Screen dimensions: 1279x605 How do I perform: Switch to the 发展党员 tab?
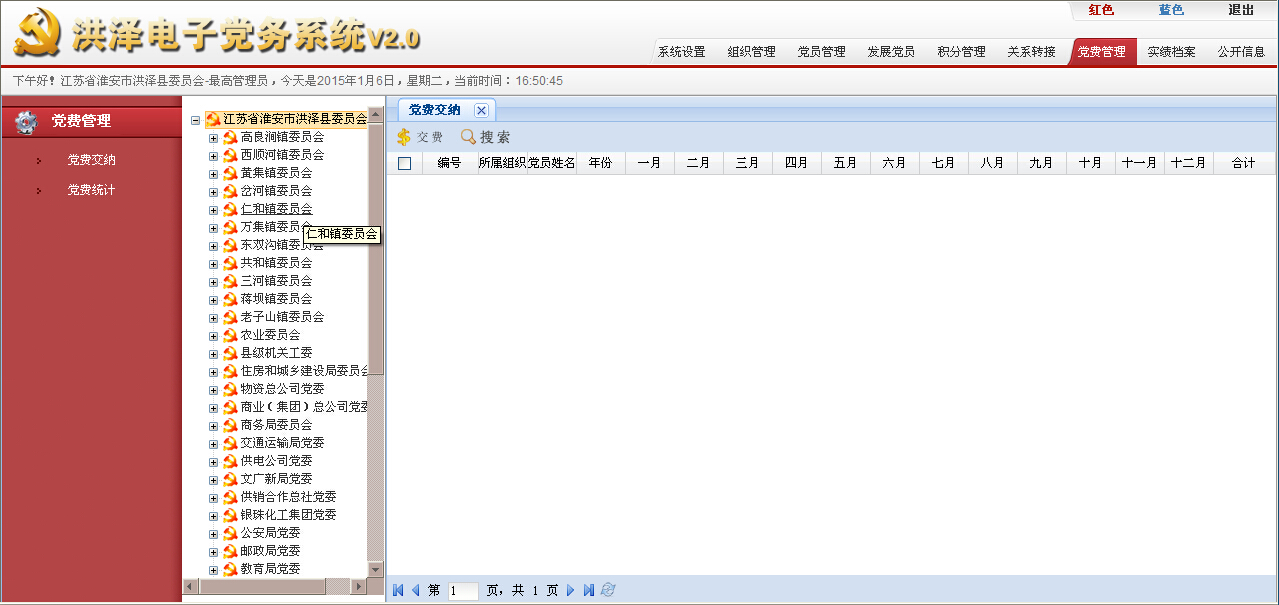point(890,52)
